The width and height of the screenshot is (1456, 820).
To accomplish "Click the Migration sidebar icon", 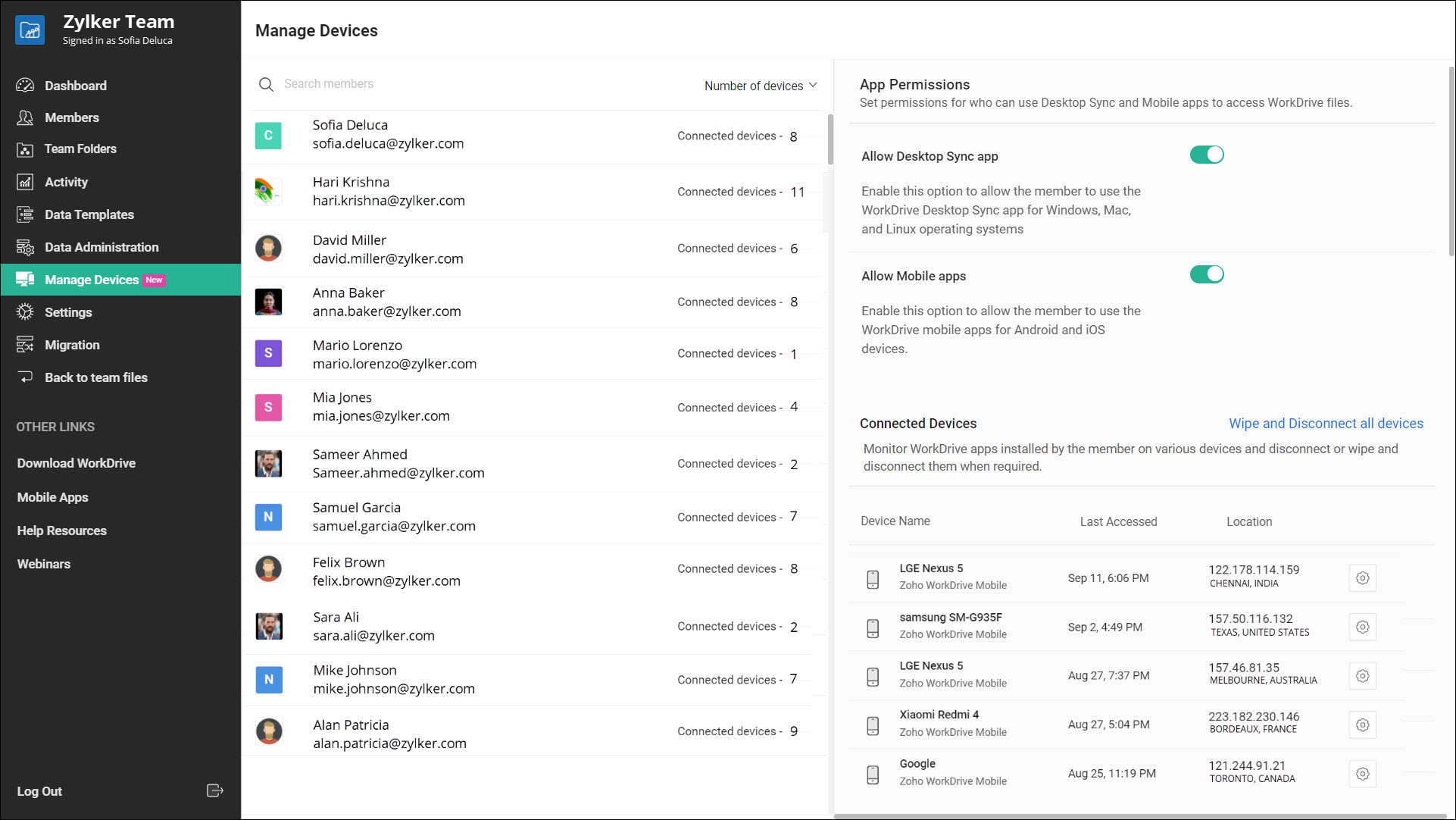I will click(x=25, y=345).
